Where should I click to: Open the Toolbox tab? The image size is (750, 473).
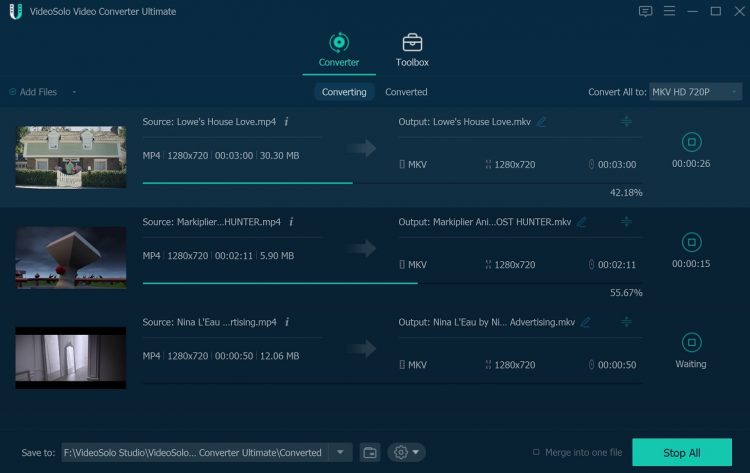point(412,50)
